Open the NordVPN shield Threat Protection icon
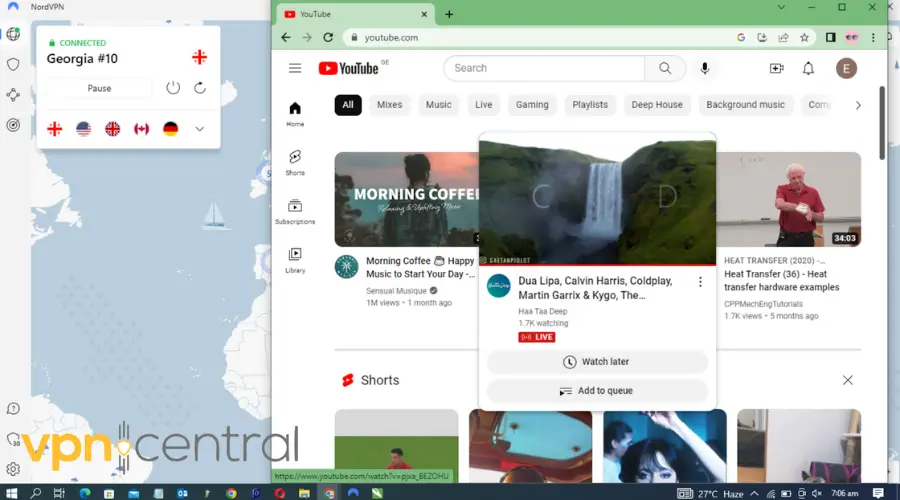Viewport: 900px width, 500px height. click(13, 64)
